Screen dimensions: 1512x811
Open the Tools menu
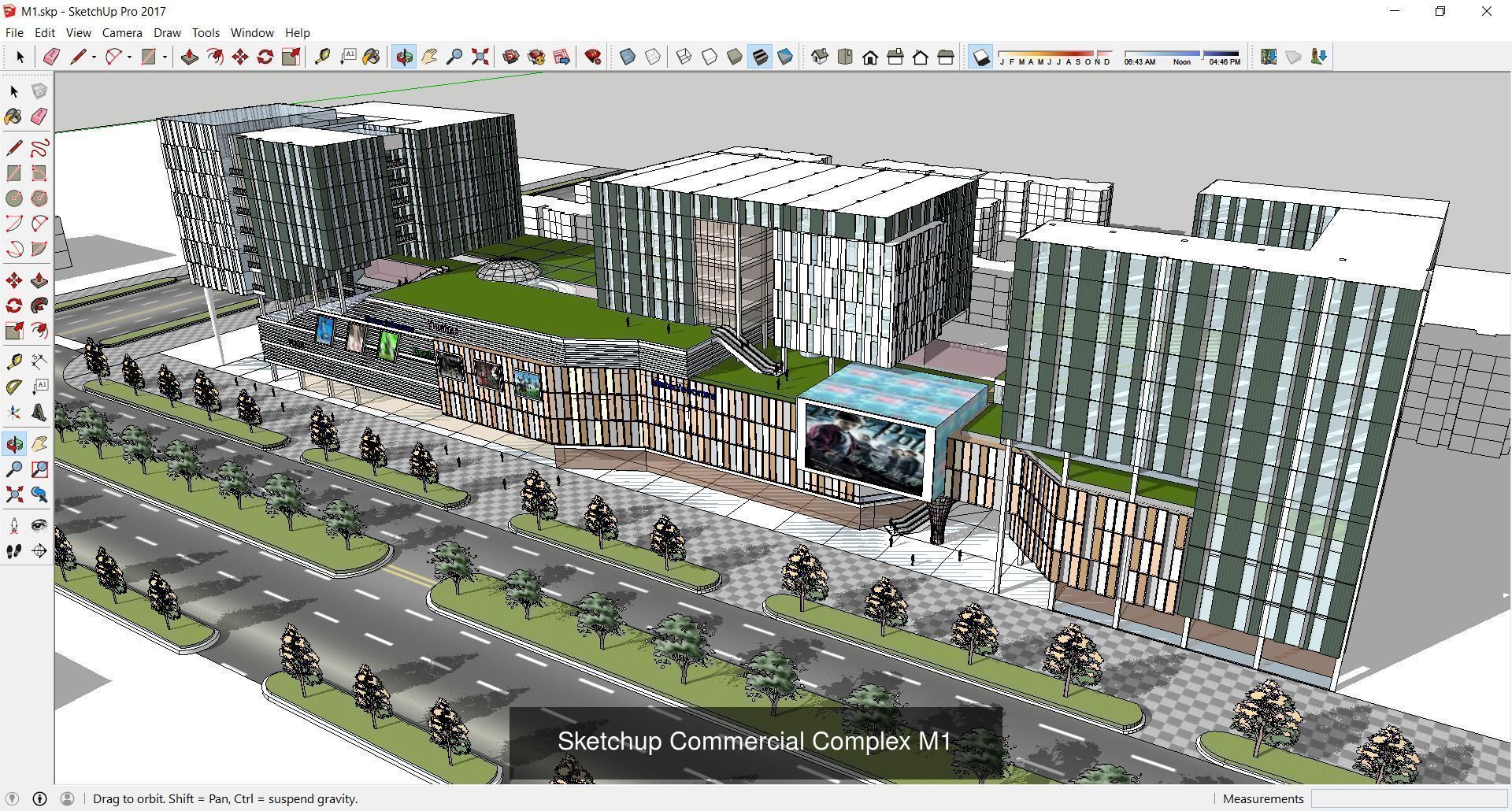(206, 32)
